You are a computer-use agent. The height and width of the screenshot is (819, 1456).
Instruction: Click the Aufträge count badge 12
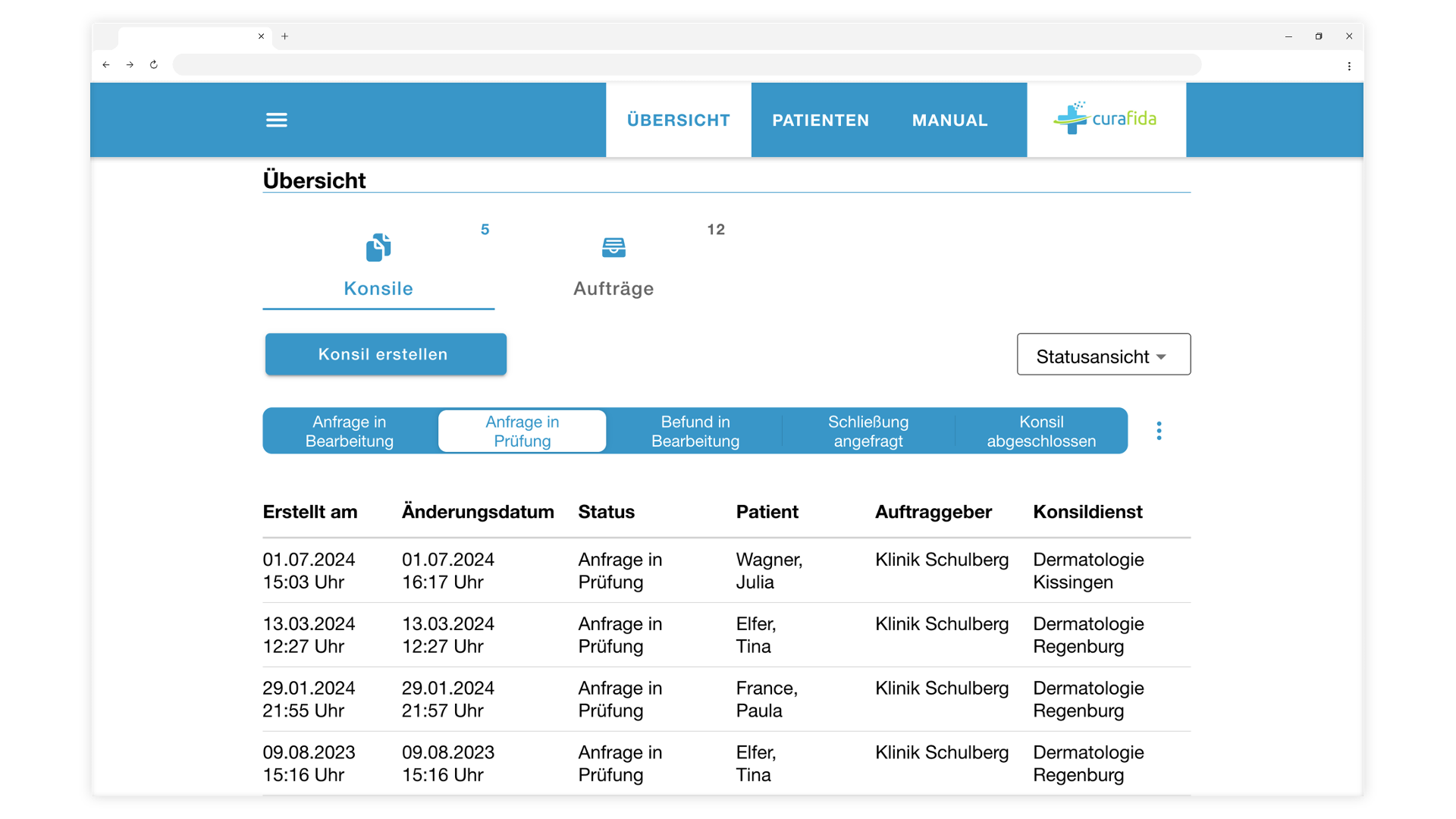pos(716,230)
